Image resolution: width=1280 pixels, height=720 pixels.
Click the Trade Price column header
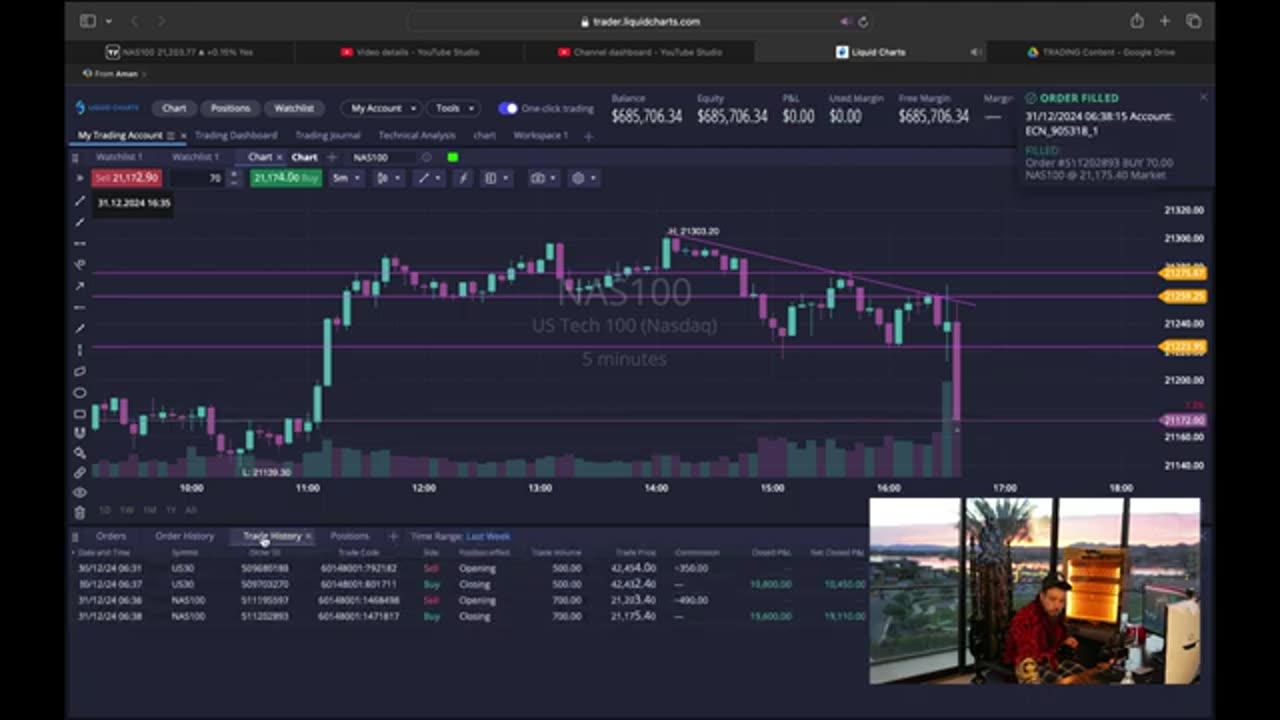click(x=635, y=552)
